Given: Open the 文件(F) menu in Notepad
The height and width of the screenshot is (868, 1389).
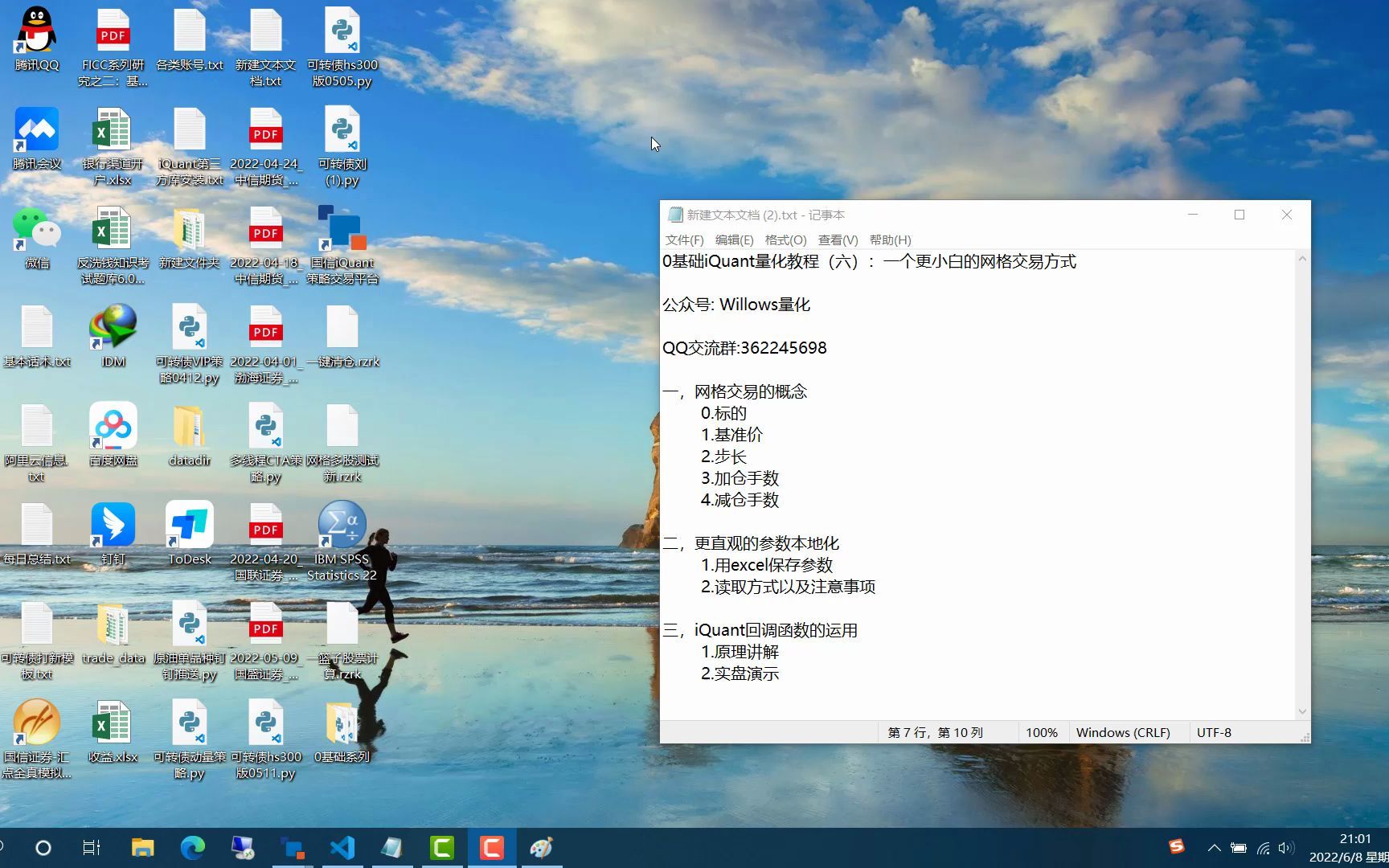Looking at the screenshot, I should tap(684, 240).
